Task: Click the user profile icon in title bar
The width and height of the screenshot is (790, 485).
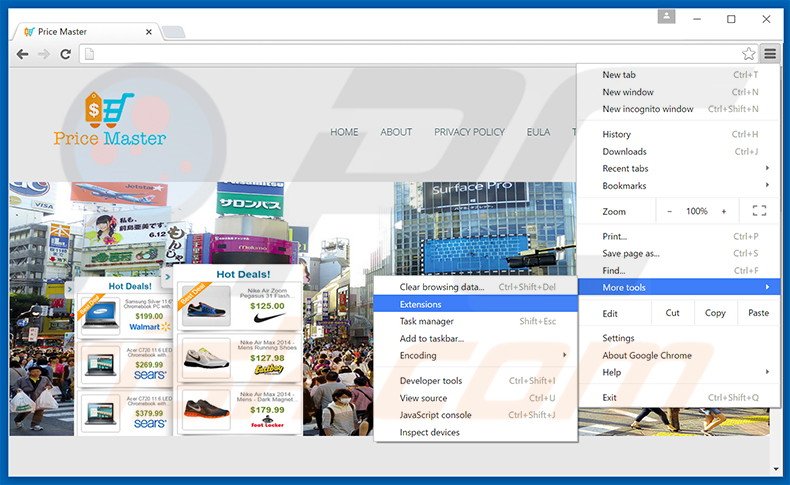Action: pyautogui.click(x=666, y=17)
